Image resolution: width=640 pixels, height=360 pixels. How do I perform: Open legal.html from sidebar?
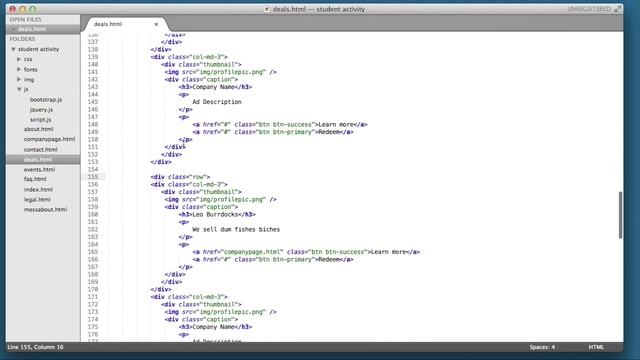pyautogui.click(x=37, y=200)
